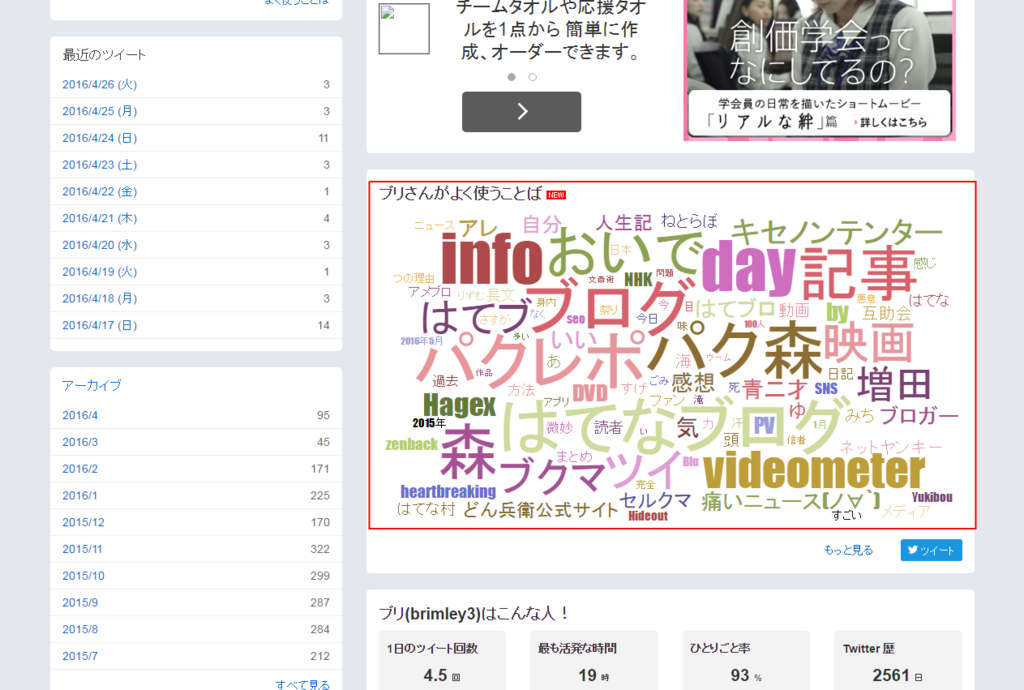Click すべて見る under the archive list
1024x690 pixels.
click(x=302, y=684)
